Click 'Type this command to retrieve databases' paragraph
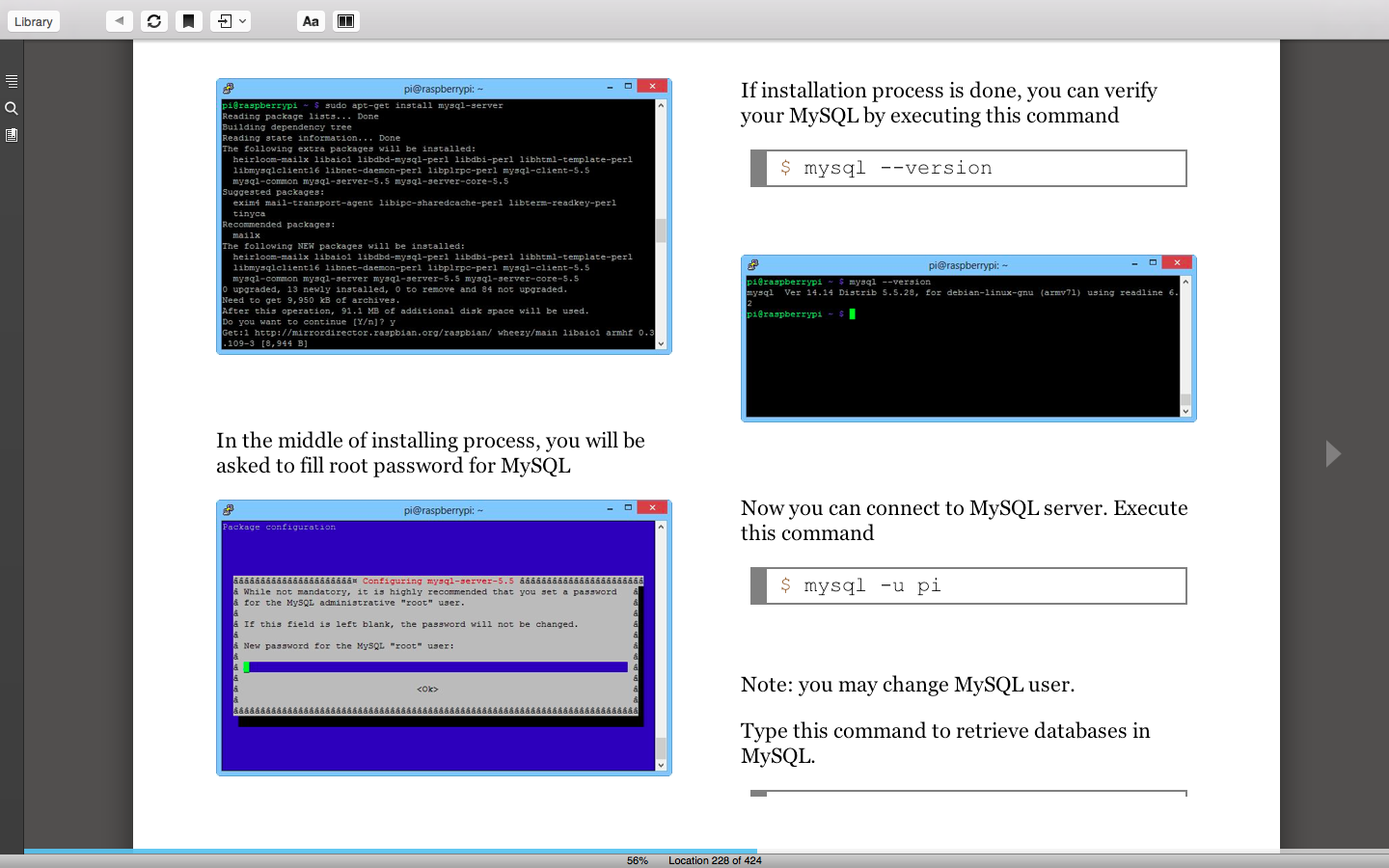This screenshot has width=1389, height=868. (x=945, y=744)
